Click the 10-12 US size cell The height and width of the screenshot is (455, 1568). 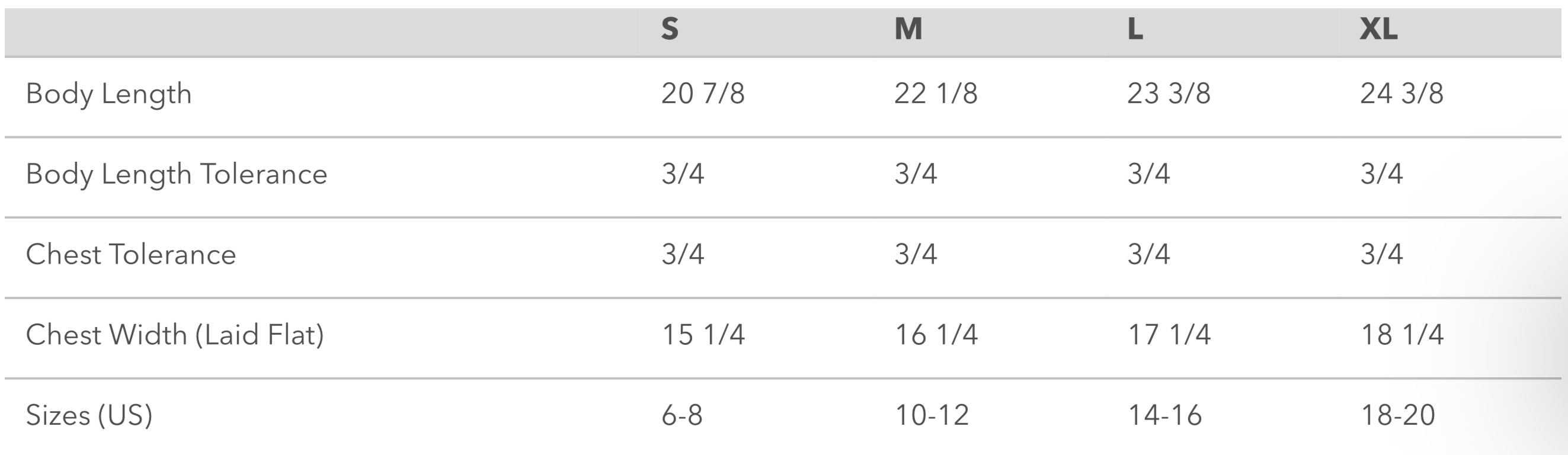[932, 415]
